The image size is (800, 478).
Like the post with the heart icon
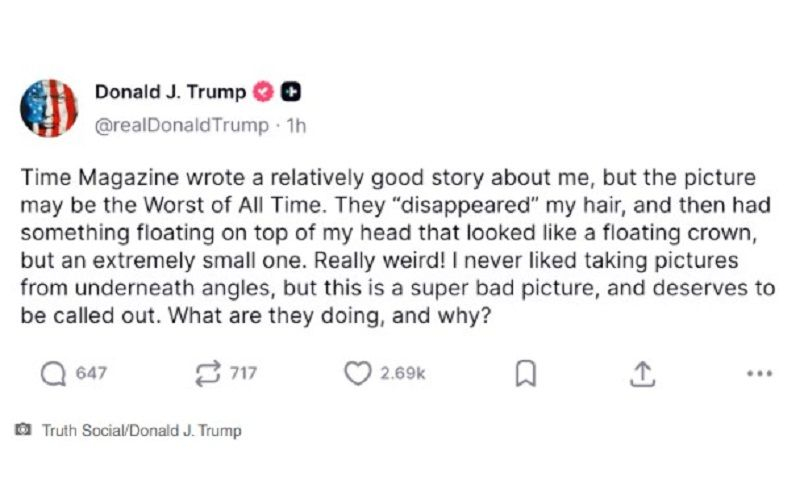tap(356, 374)
